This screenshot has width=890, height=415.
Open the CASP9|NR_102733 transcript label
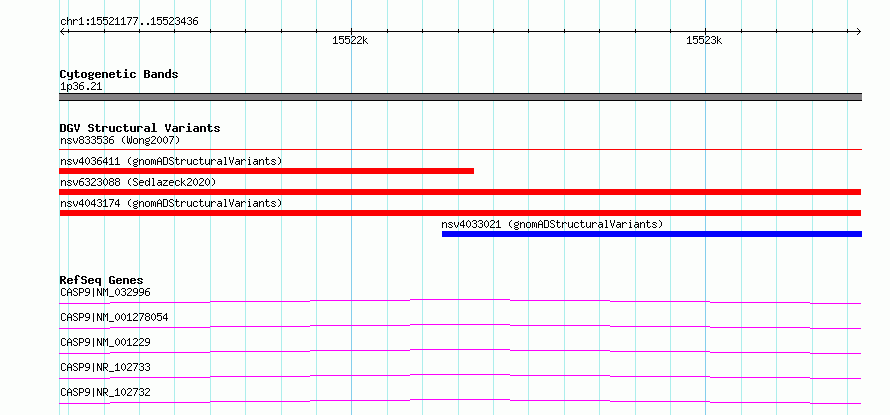(x=105, y=367)
